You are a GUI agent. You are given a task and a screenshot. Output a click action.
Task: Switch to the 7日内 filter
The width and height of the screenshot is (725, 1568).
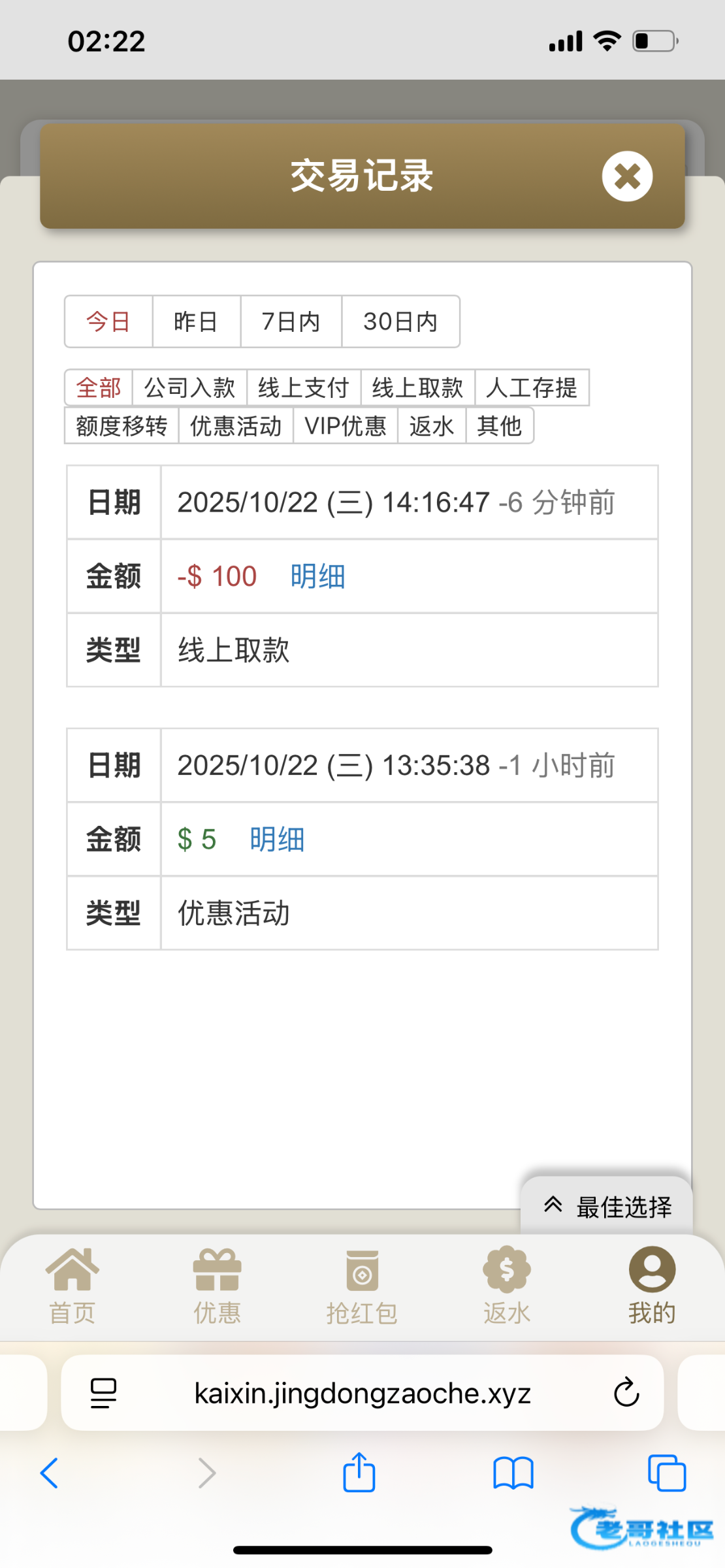(291, 321)
